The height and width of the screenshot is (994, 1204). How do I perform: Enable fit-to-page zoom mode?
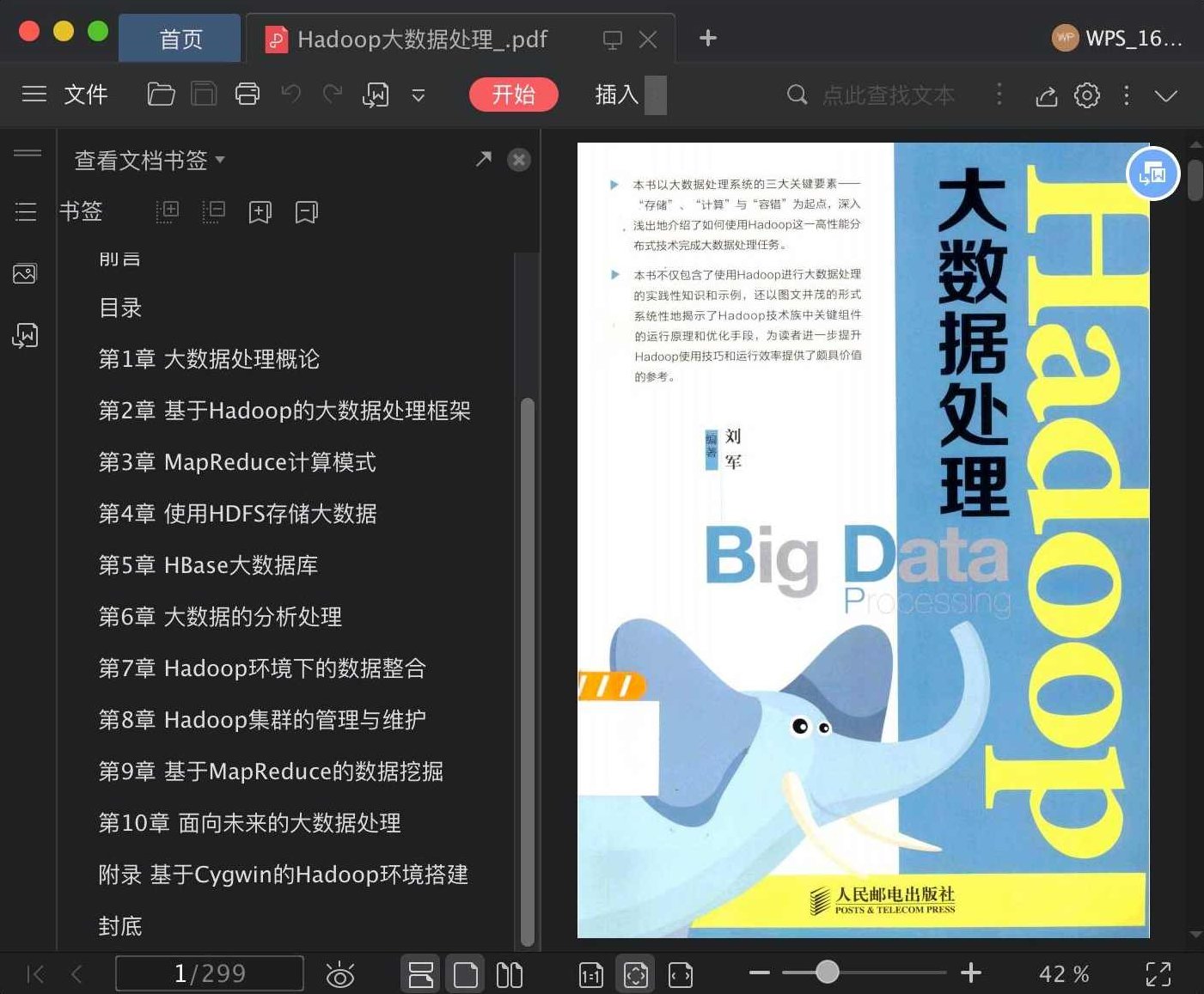635,973
